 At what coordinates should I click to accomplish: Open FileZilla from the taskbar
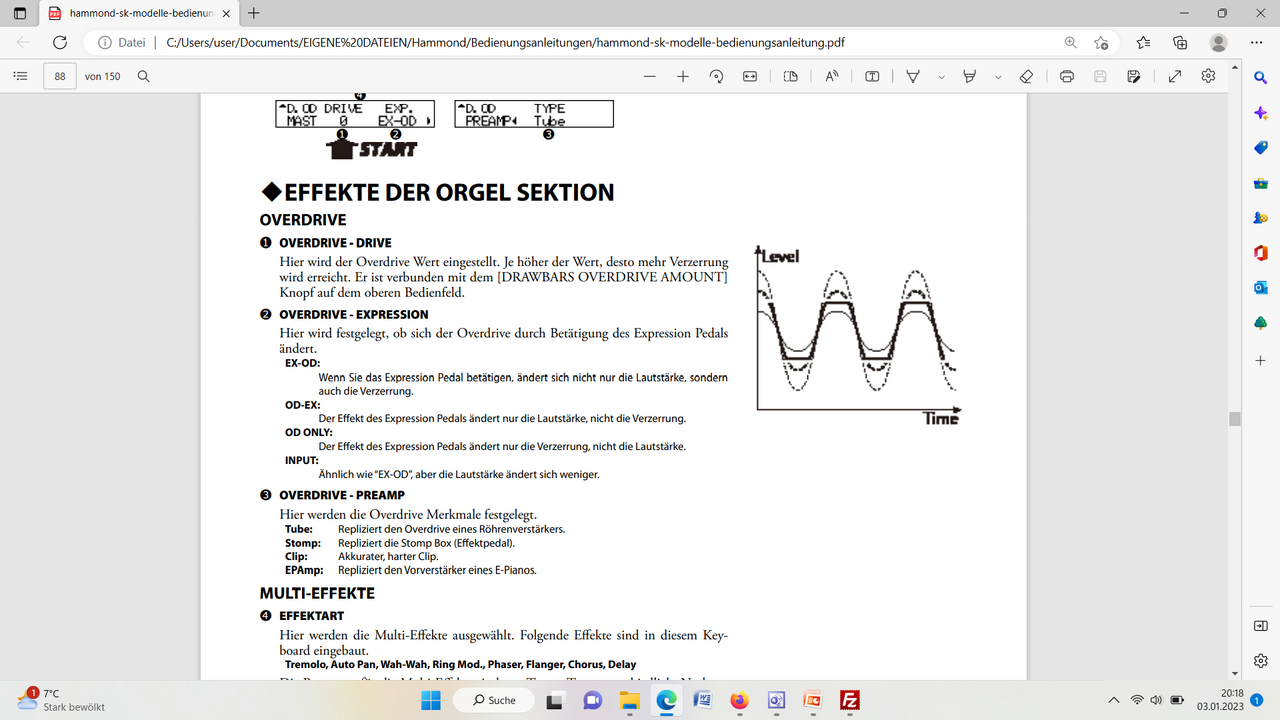coord(850,700)
